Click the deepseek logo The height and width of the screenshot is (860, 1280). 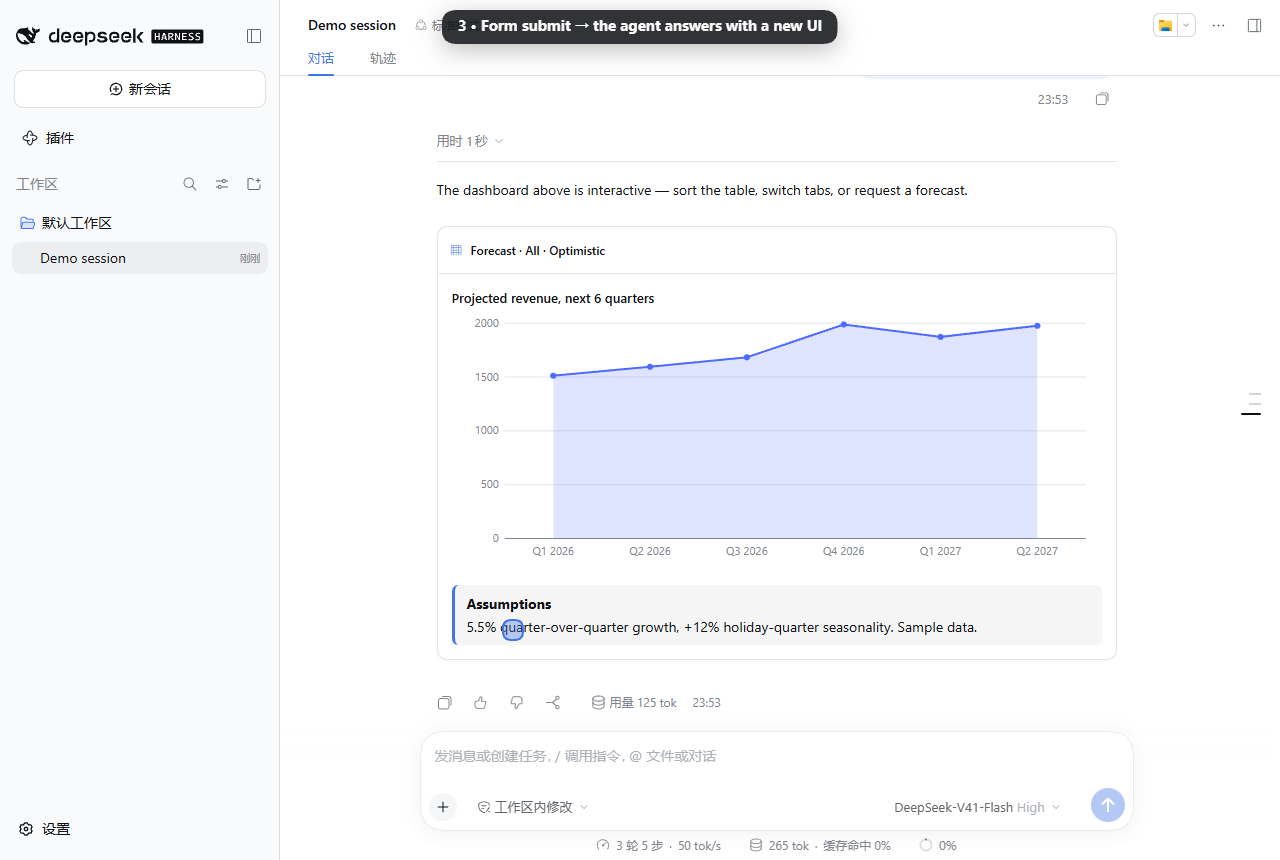(110, 36)
